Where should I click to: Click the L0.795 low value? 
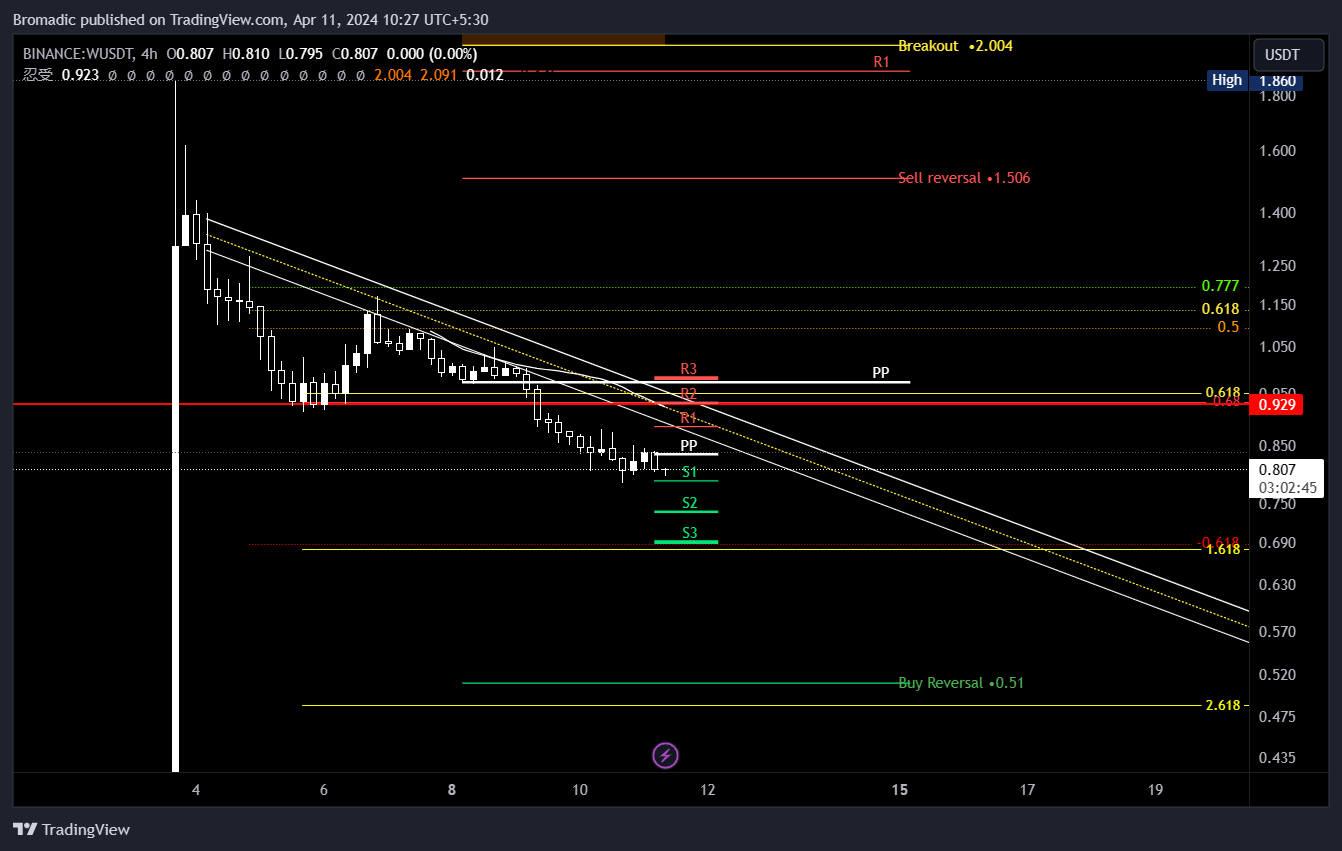tap(299, 55)
